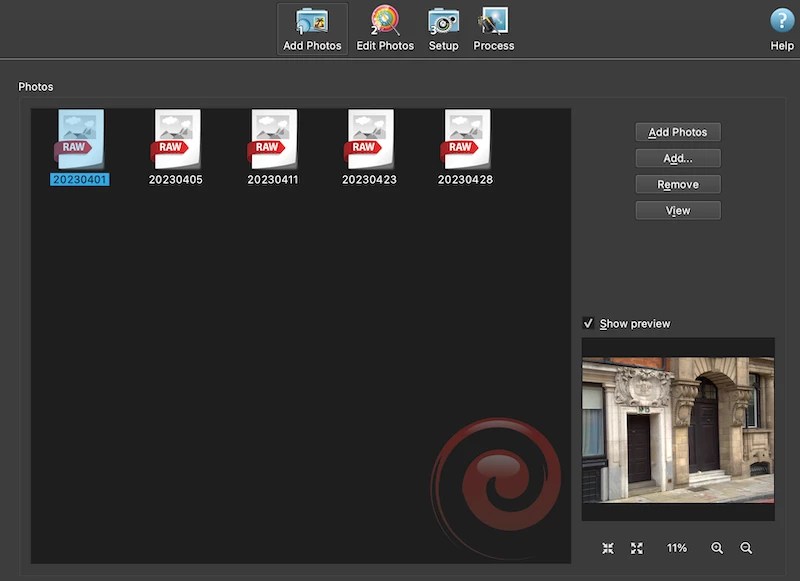Image resolution: width=800 pixels, height=581 pixels.
Task: Toggle the Show preview checkbox
Action: tap(590, 323)
